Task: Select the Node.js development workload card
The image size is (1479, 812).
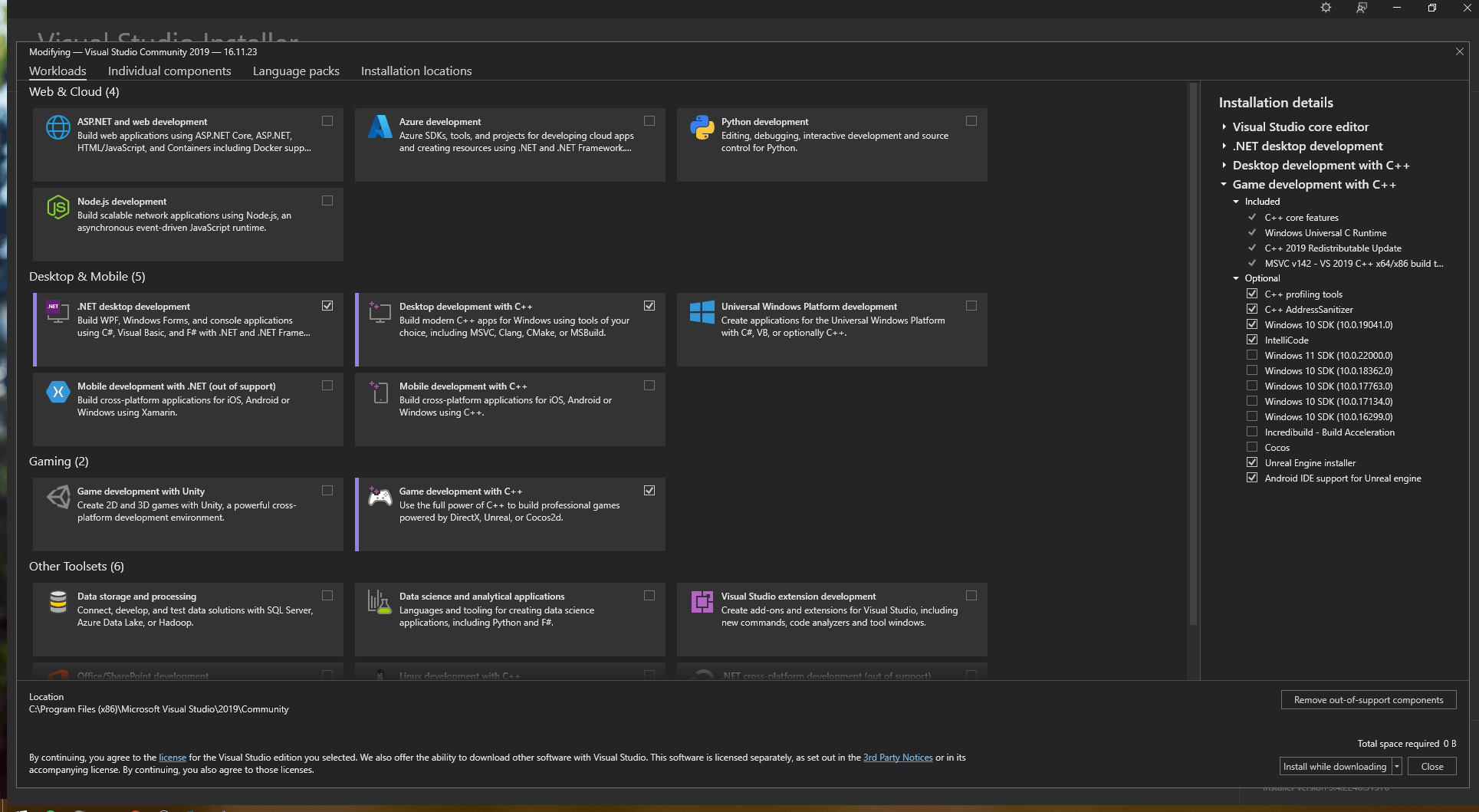Action: [x=188, y=224]
